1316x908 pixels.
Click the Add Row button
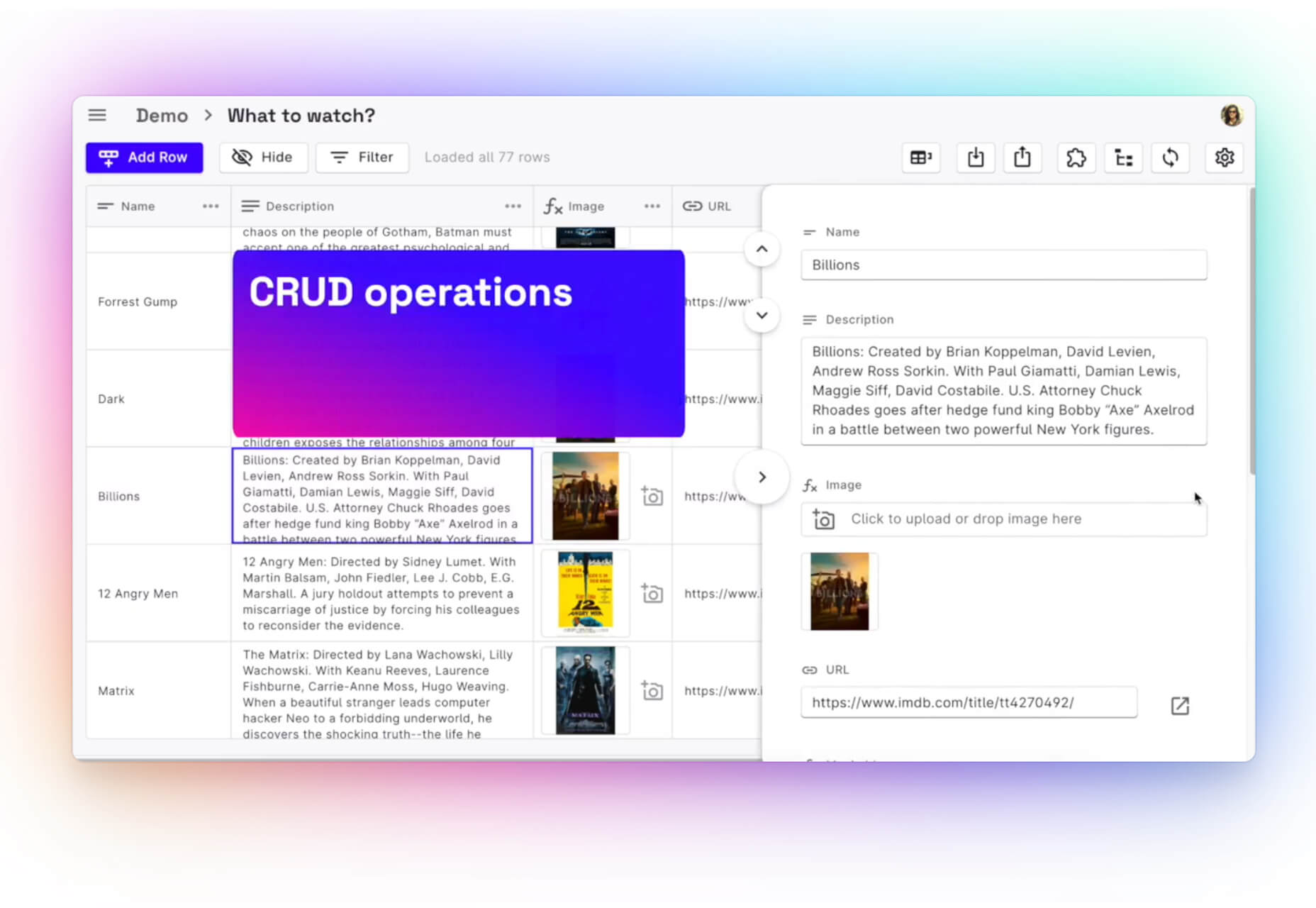(x=145, y=157)
